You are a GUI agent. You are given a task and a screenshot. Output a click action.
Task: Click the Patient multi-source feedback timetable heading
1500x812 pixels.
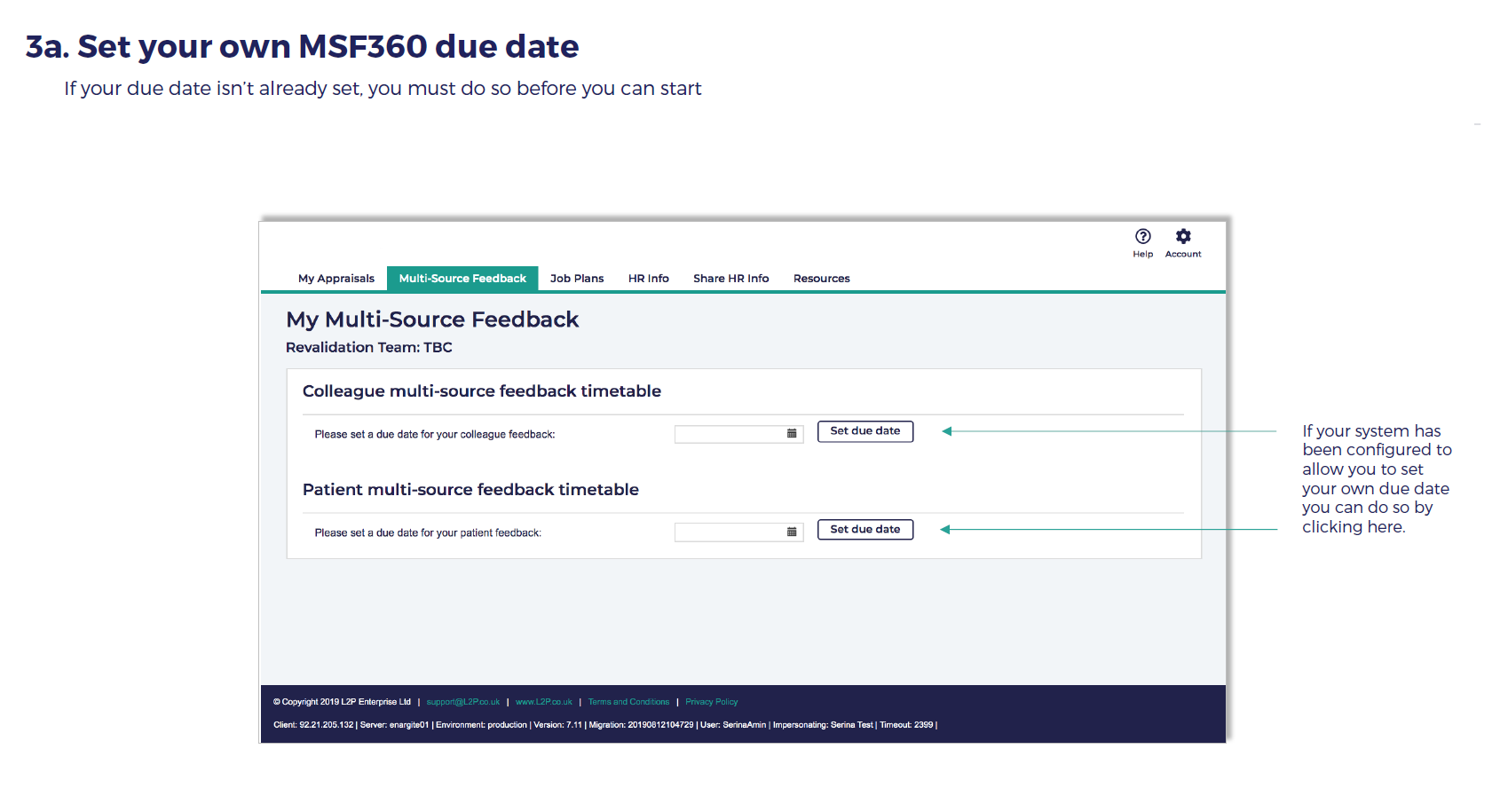click(x=470, y=490)
